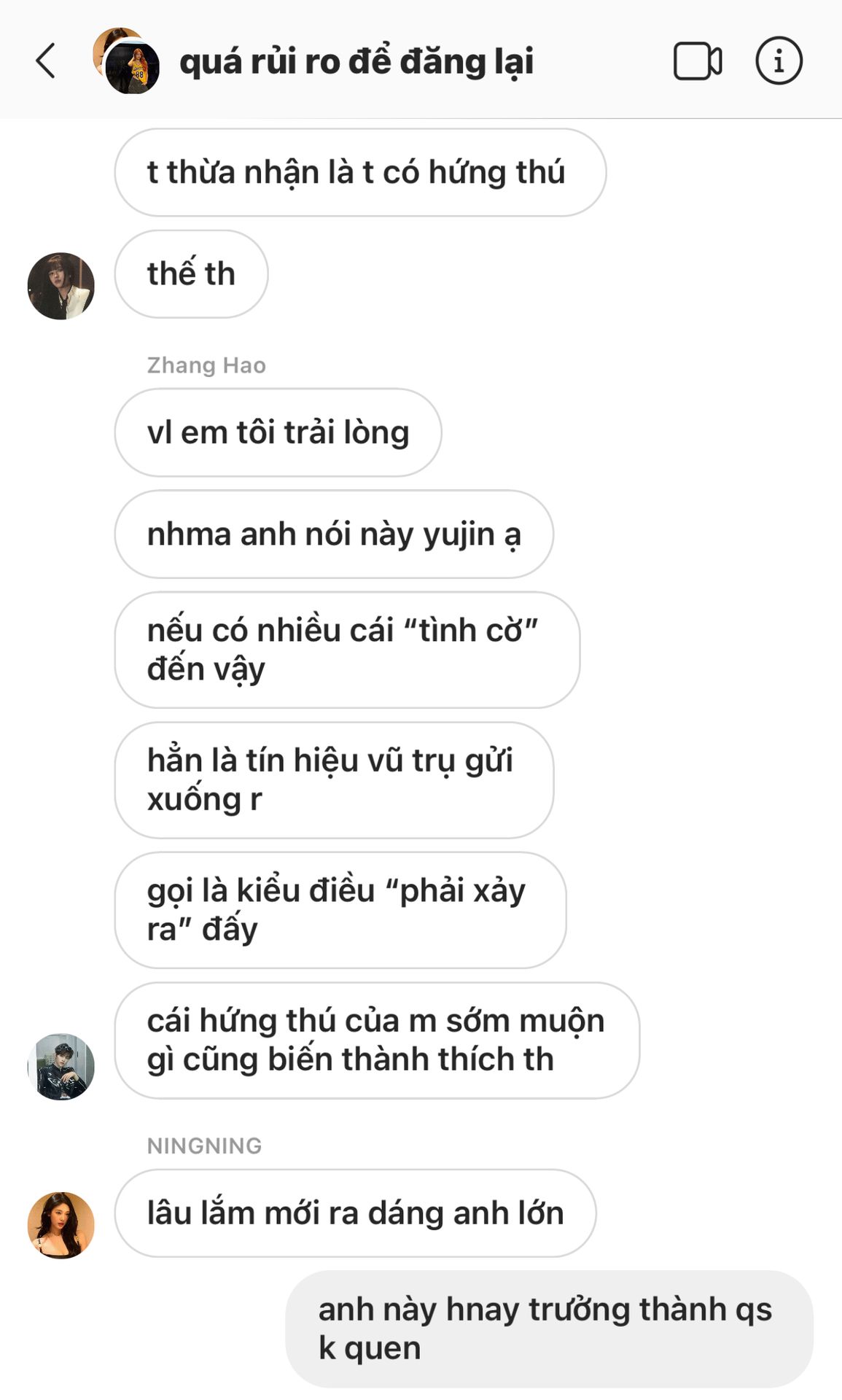Select message "nhma anh nói này yujin ạ"

pyautogui.click(x=334, y=534)
